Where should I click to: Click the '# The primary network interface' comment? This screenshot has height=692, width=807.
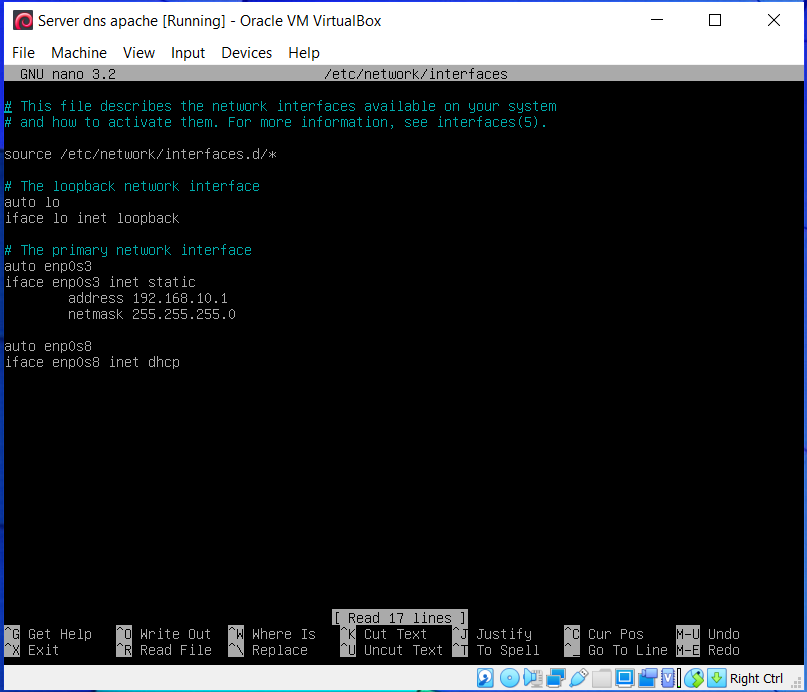click(128, 250)
